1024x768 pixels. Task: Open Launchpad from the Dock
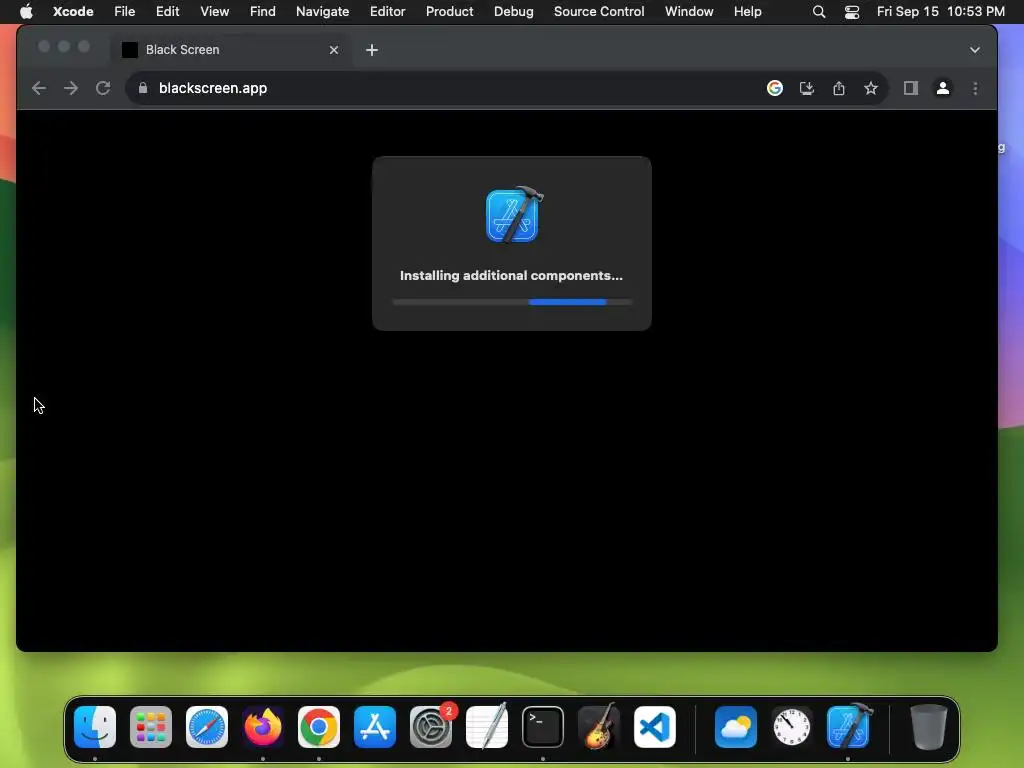[151, 727]
